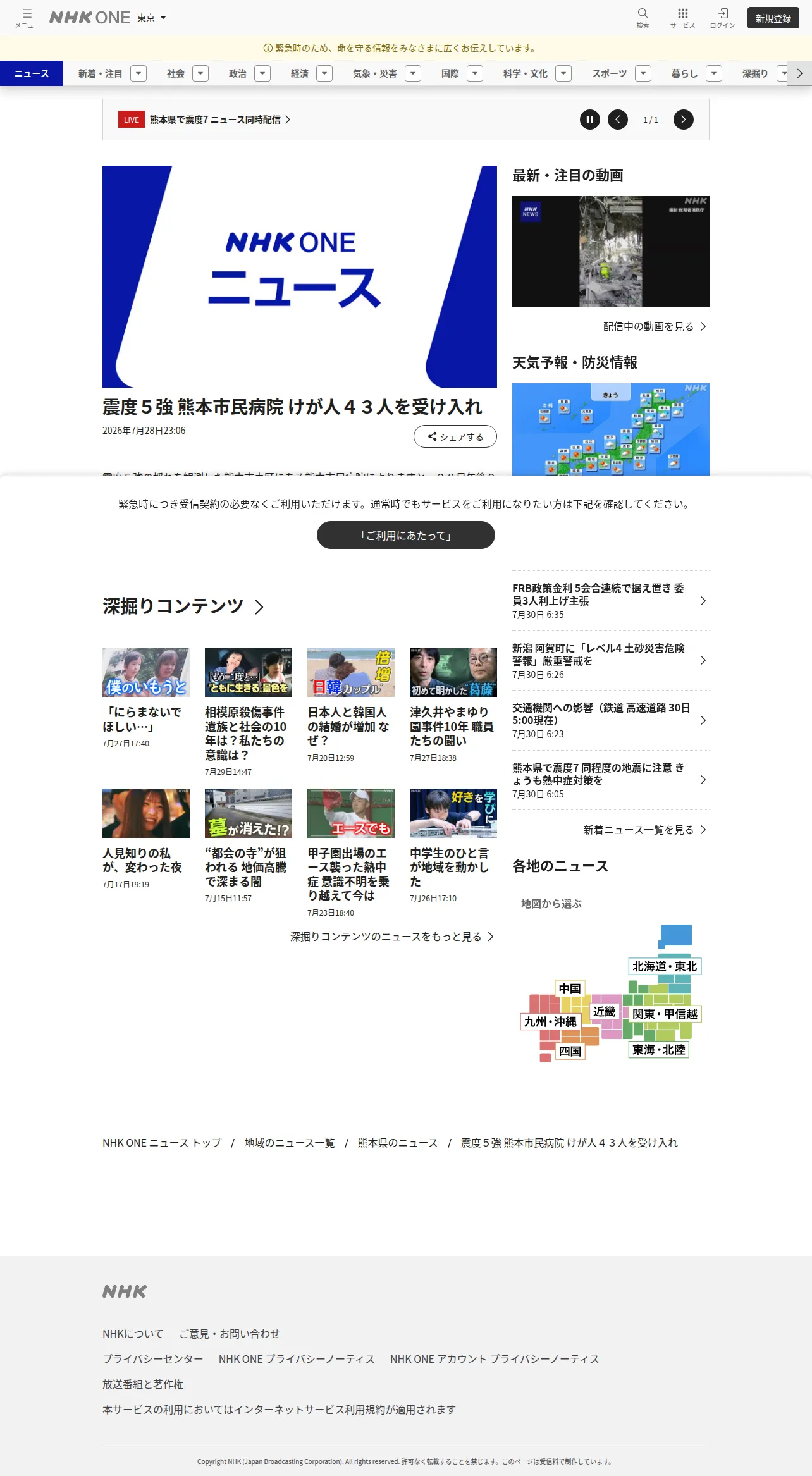
Task: Click the NHK ONE logo in header
Action: 90,18
